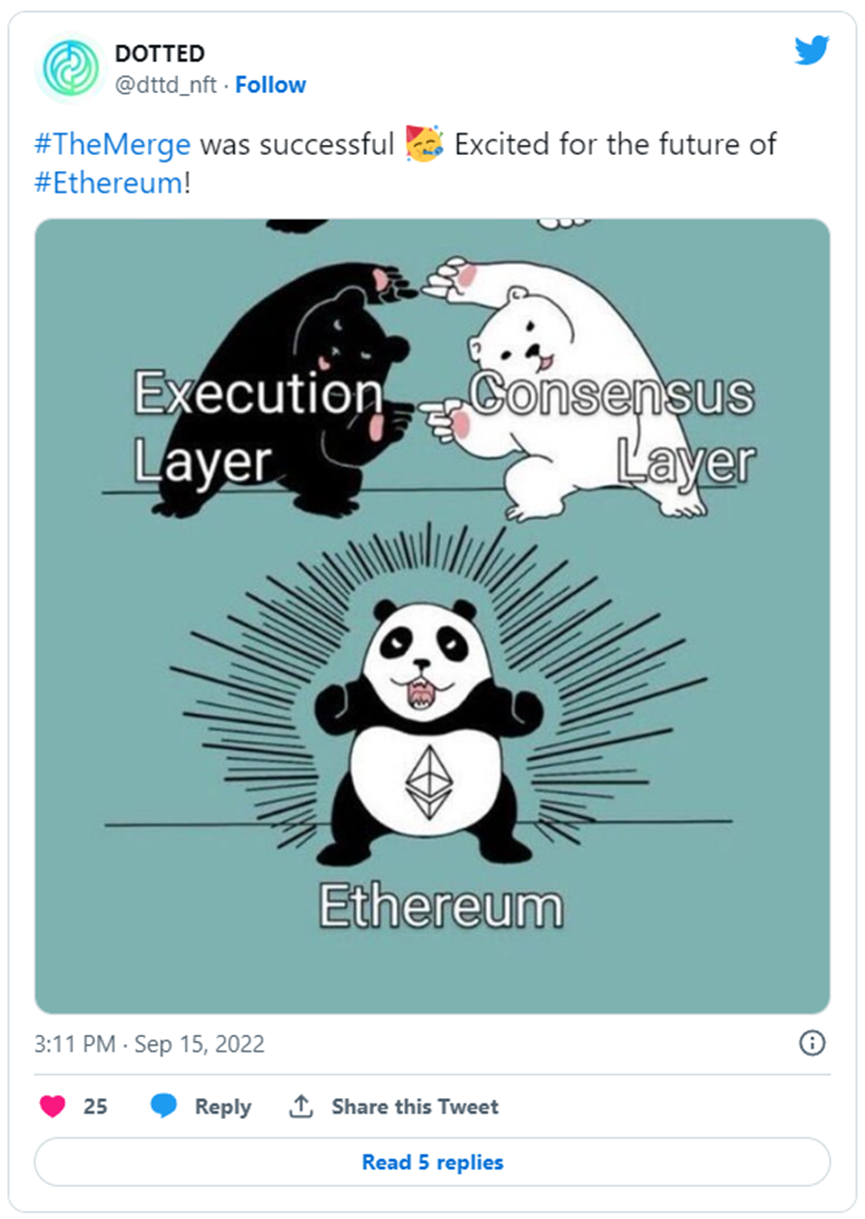This screenshot has width=865, height=1219.
Task: Click Share this Tweet text
Action: coord(415,1106)
